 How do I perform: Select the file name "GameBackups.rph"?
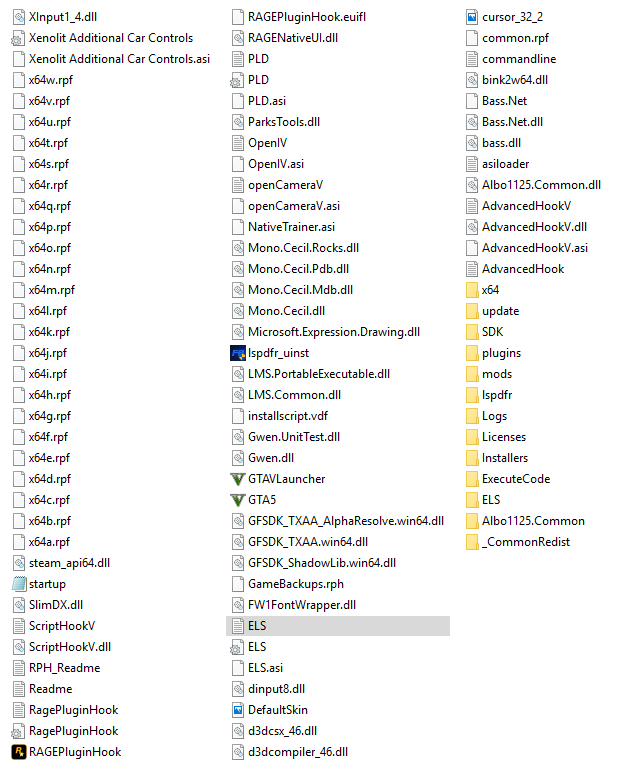[x=296, y=584]
